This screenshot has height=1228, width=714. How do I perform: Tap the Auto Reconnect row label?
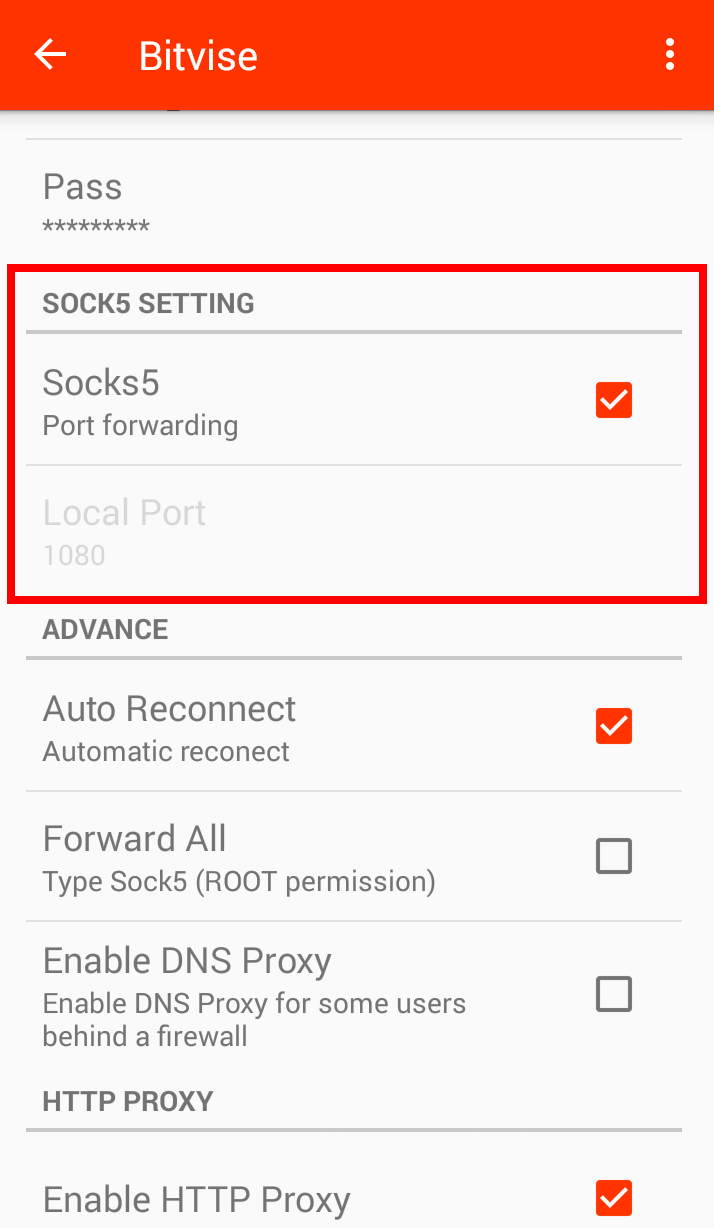coord(169,708)
